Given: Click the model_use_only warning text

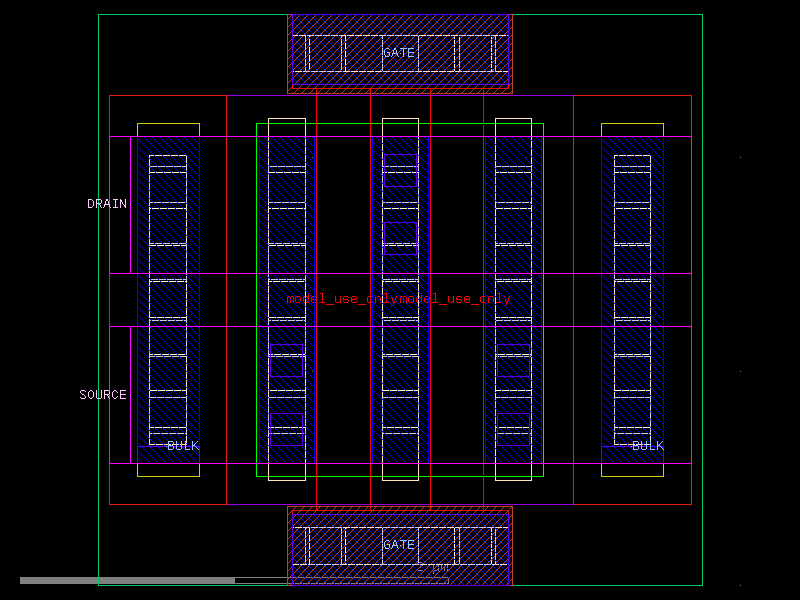Looking at the screenshot, I should point(396,298).
